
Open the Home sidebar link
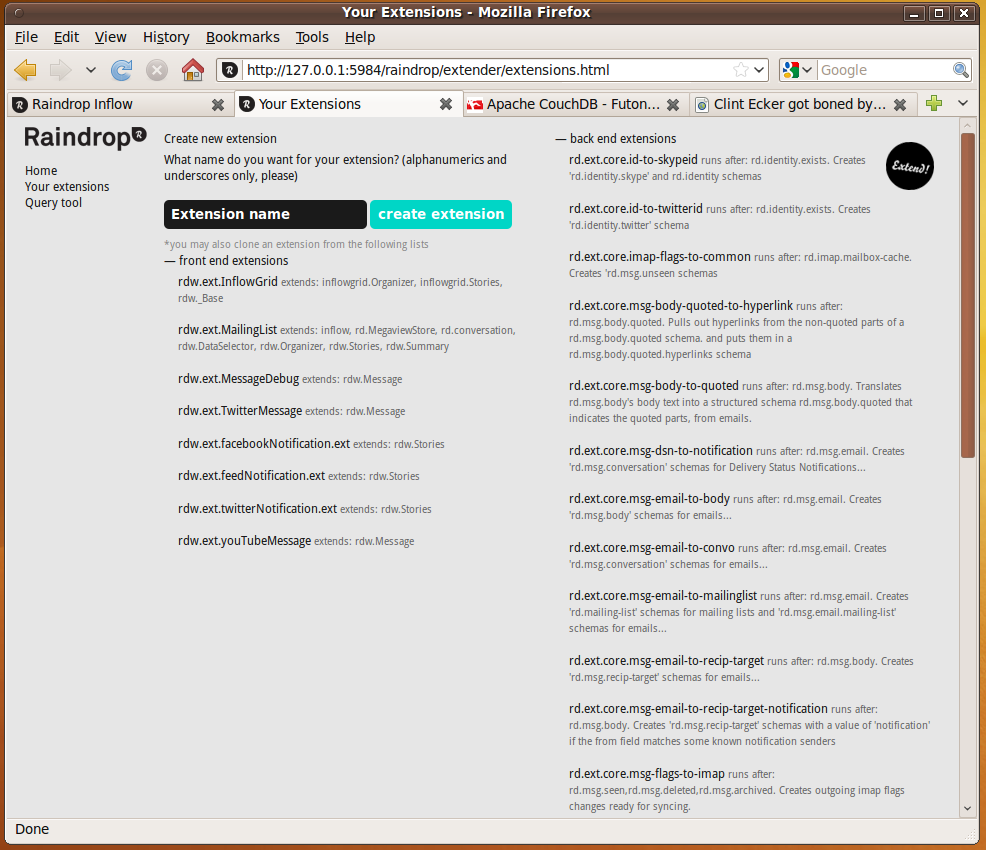coord(41,170)
